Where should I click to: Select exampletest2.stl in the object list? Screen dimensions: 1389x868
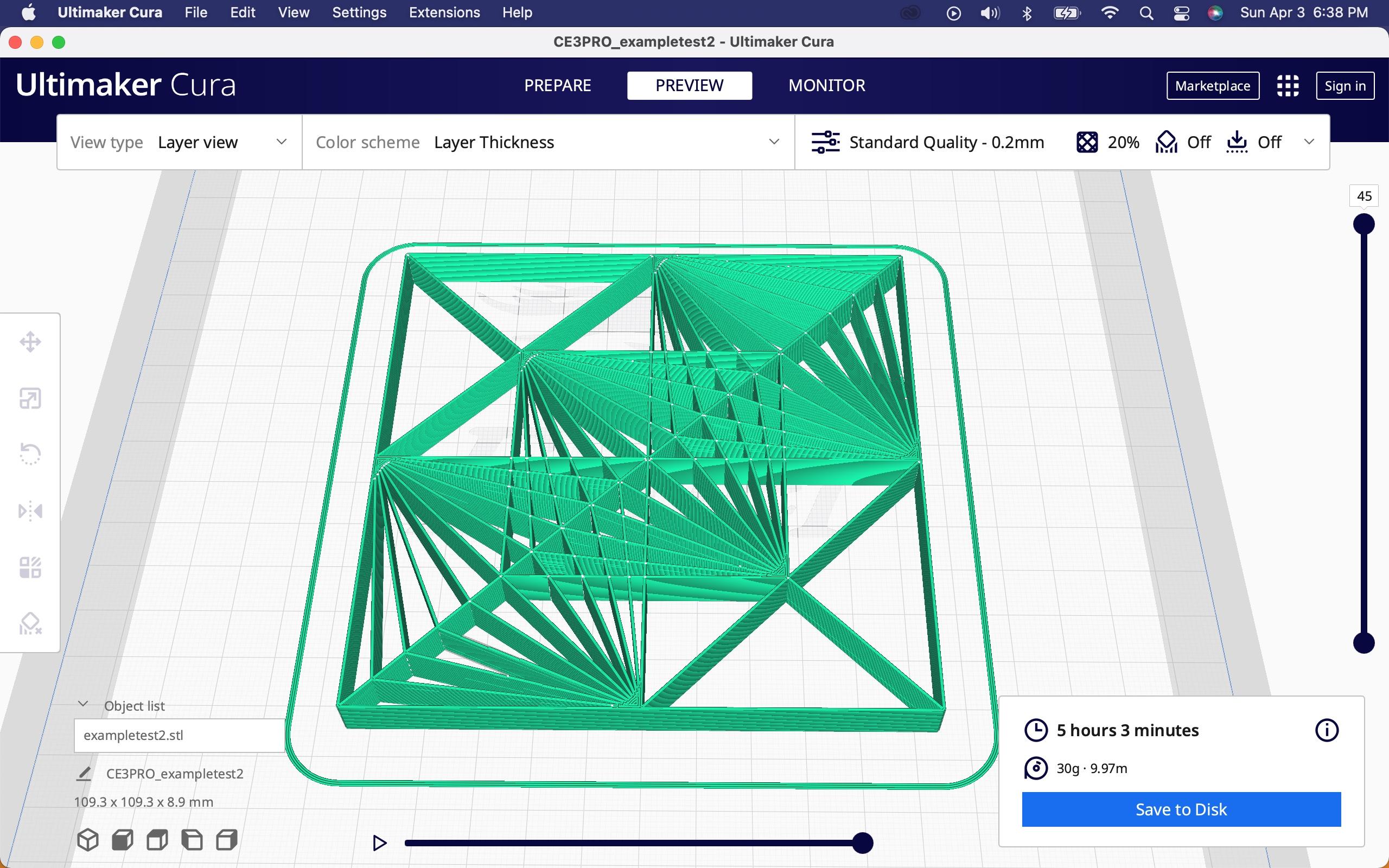click(x=179, y=736)
